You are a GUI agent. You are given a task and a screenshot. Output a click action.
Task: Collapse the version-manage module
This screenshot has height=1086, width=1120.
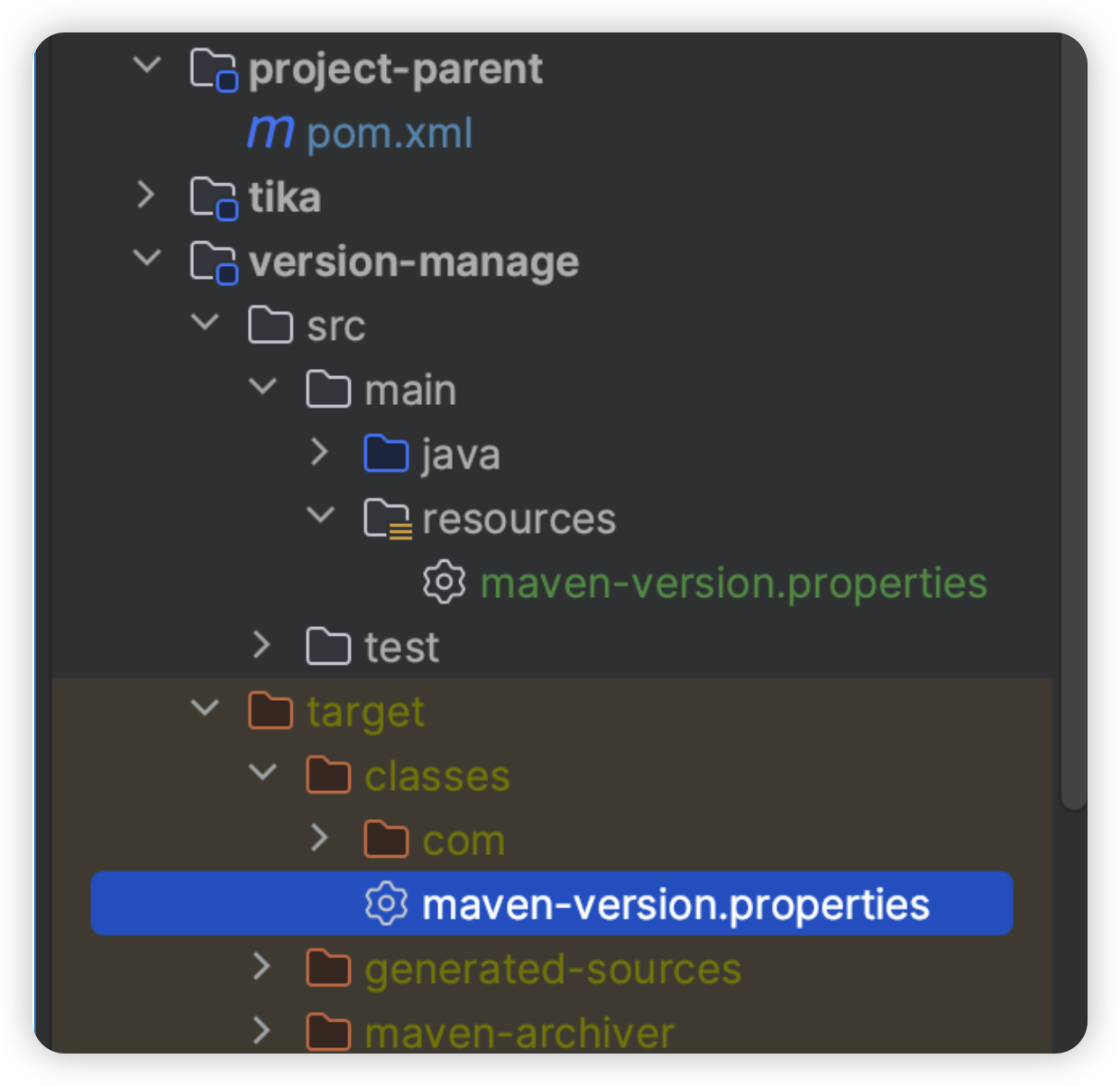[x=146, y=258]
